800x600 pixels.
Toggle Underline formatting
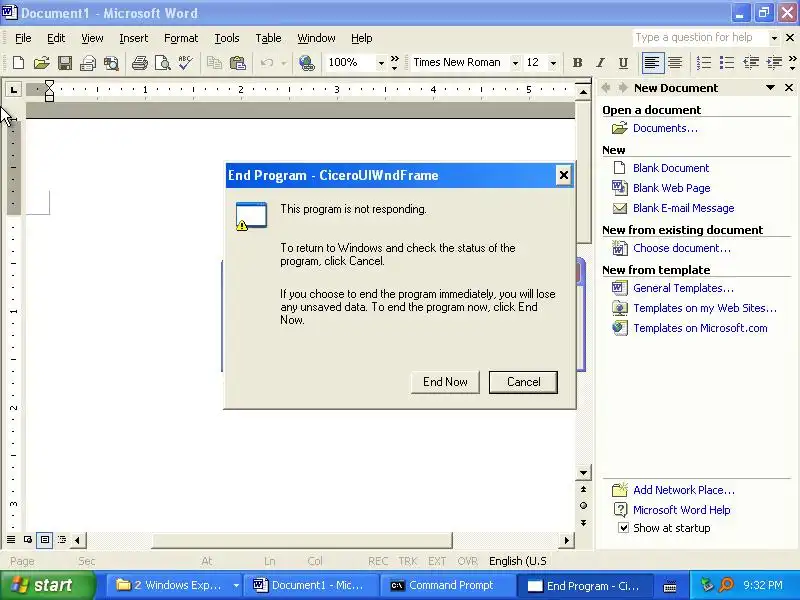[623, 63]
